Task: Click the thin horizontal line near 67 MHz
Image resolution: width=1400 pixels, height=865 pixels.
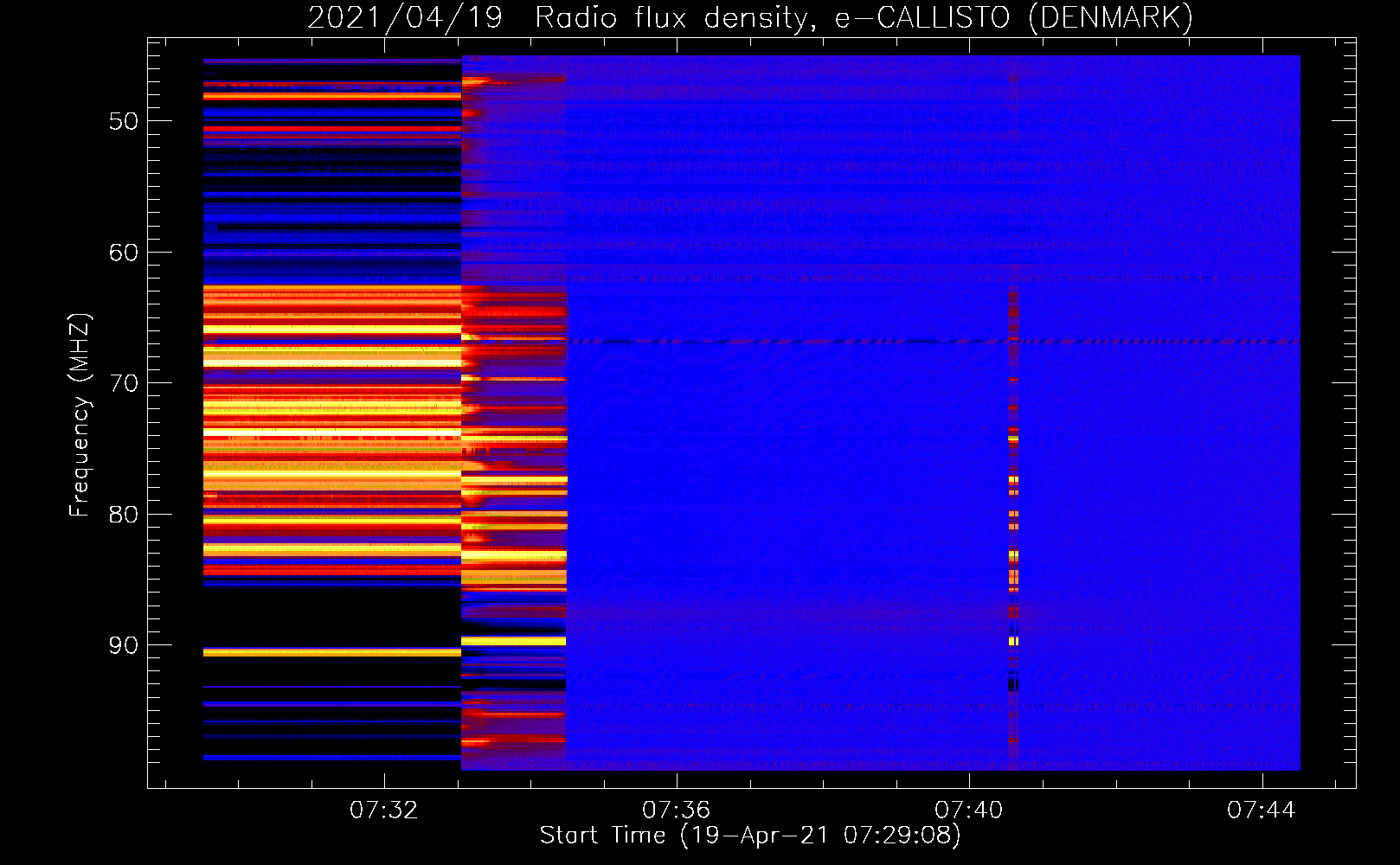Action: tap(933, 342)
